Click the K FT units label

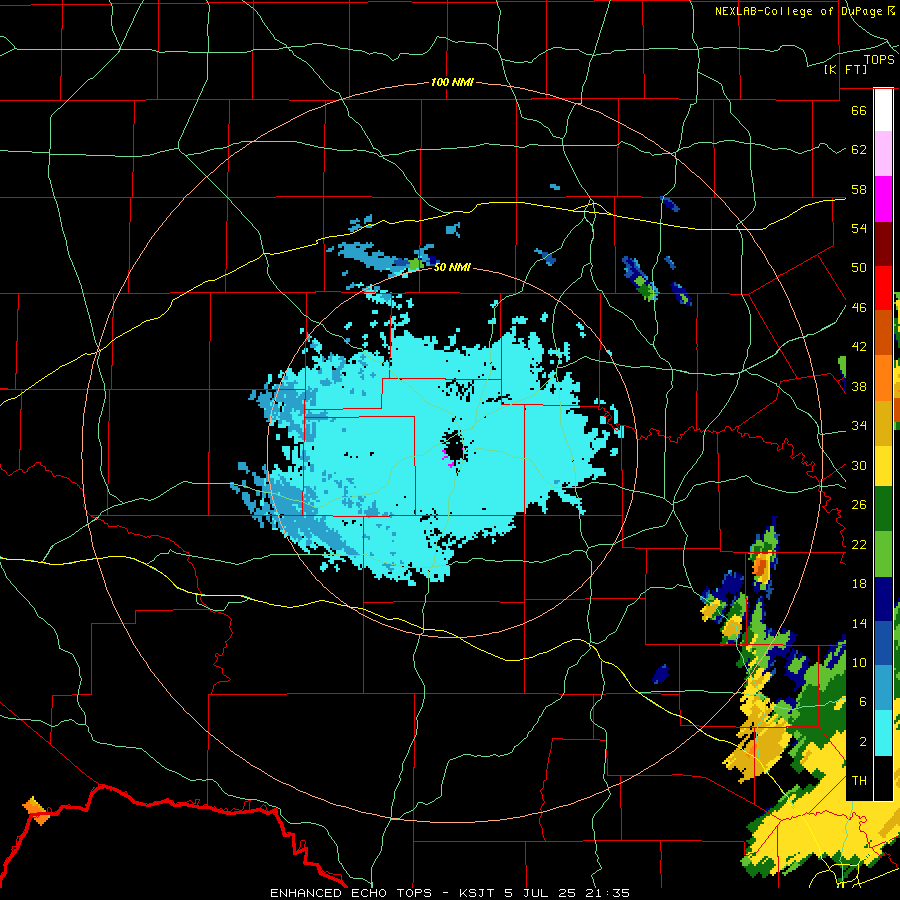(x=845, y=69)
